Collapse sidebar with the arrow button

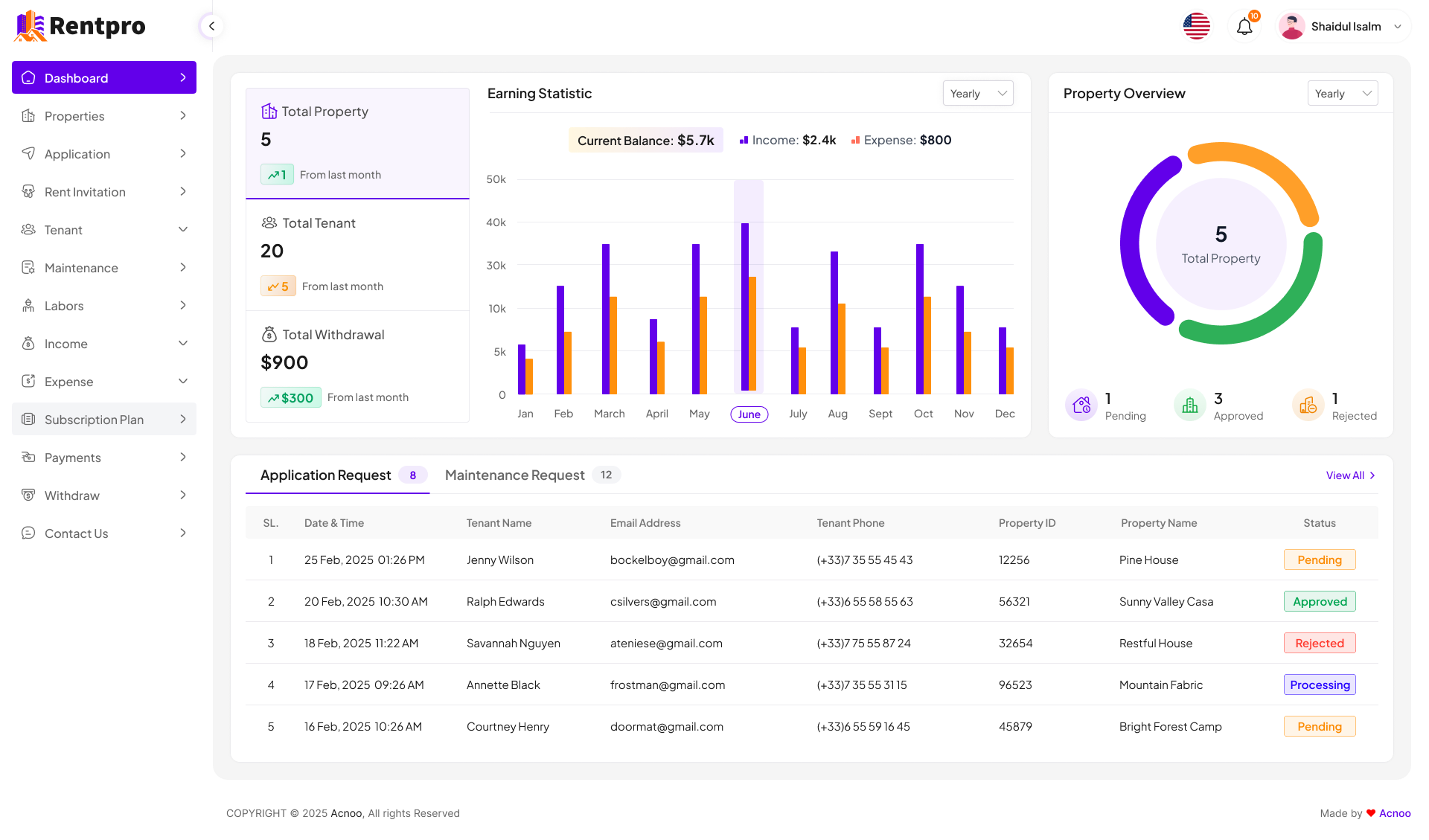pyautogui.click(x=211, y=26)
